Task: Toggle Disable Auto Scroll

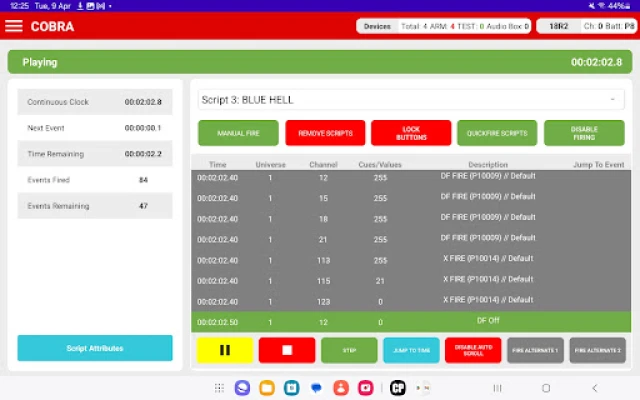Action: (x=473, y=350)
